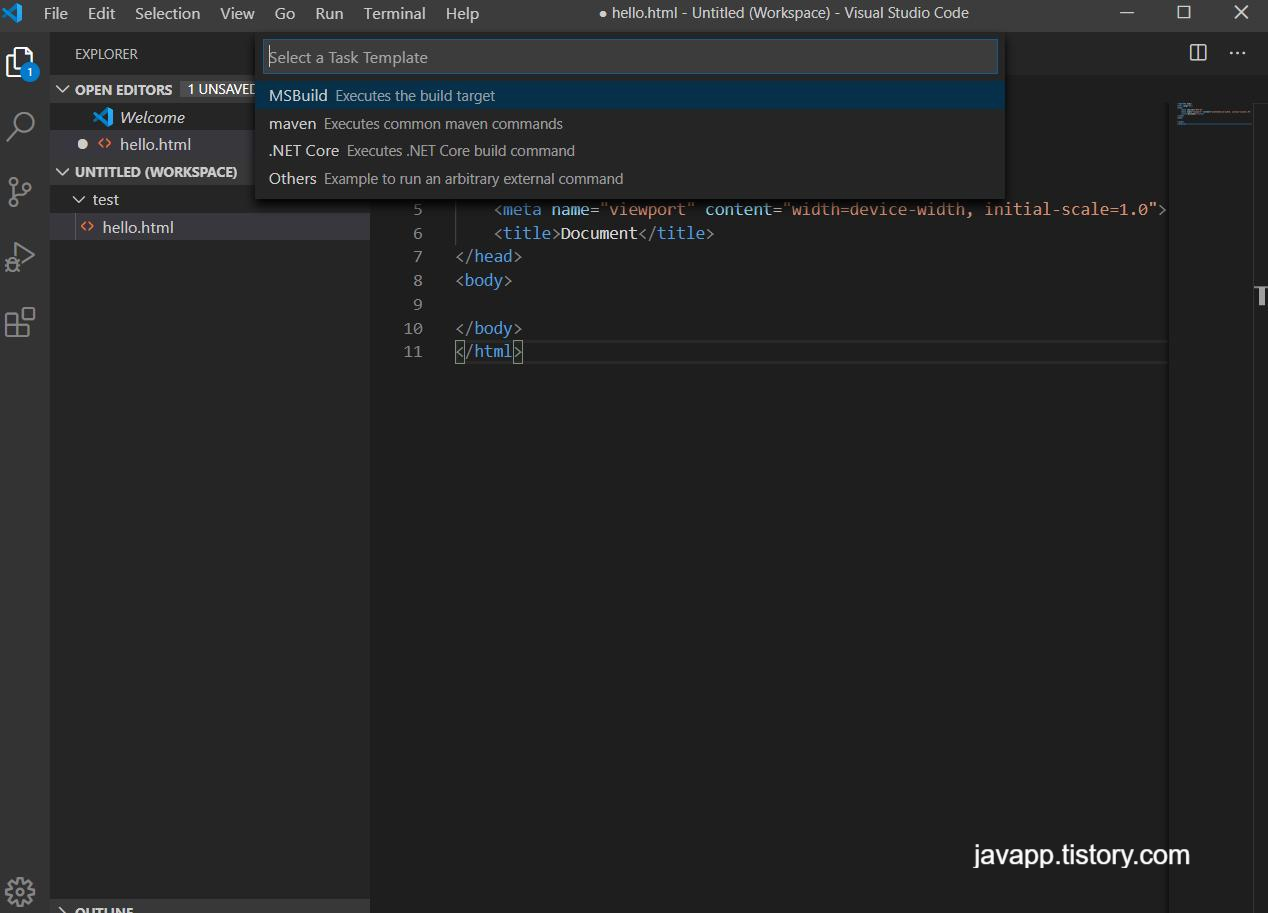
Task: Open the Manage gear icon
Action: click(20, 891)
